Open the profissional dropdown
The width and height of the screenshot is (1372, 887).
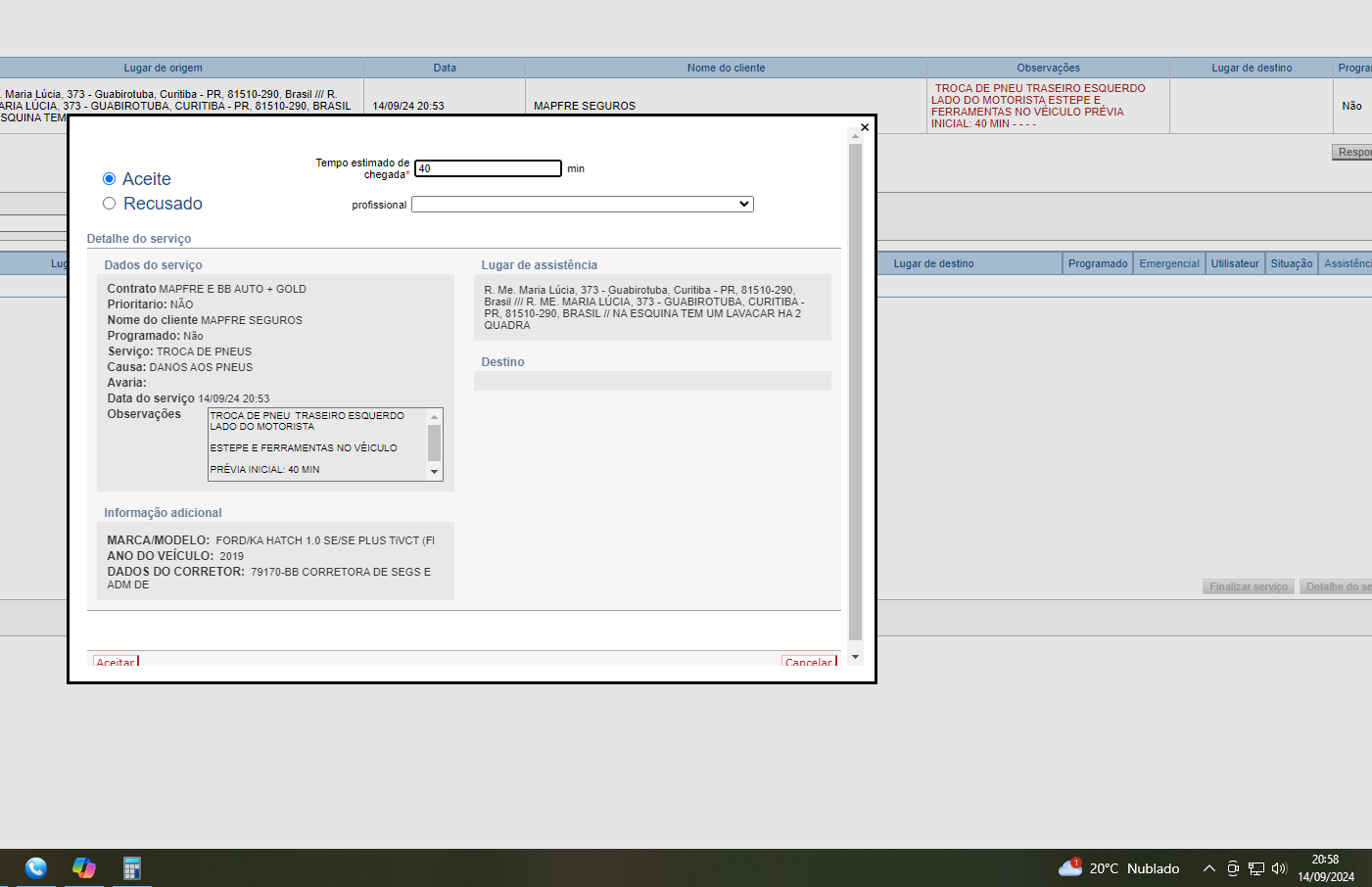583,204
